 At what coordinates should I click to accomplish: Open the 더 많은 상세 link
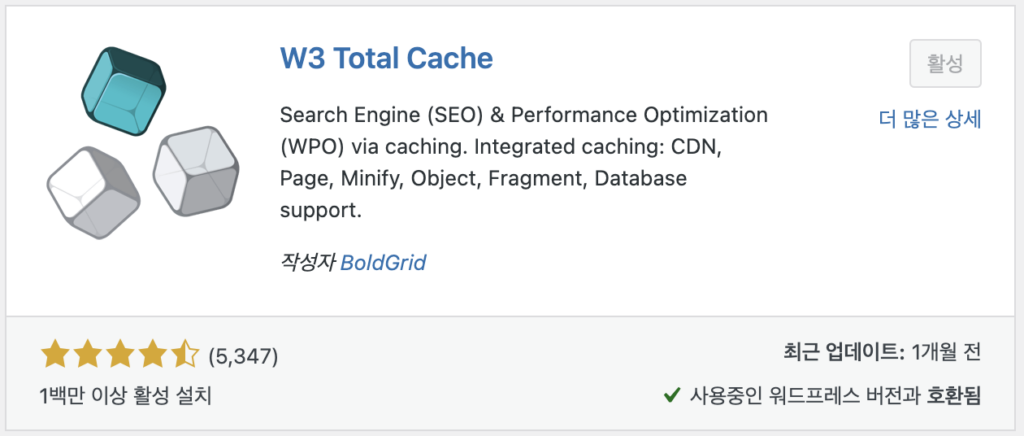pyautogui.click(x=930, y=119)
